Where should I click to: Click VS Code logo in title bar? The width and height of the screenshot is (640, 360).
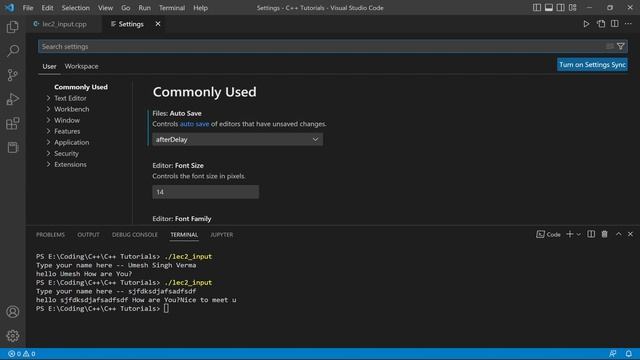pos(9,7)
